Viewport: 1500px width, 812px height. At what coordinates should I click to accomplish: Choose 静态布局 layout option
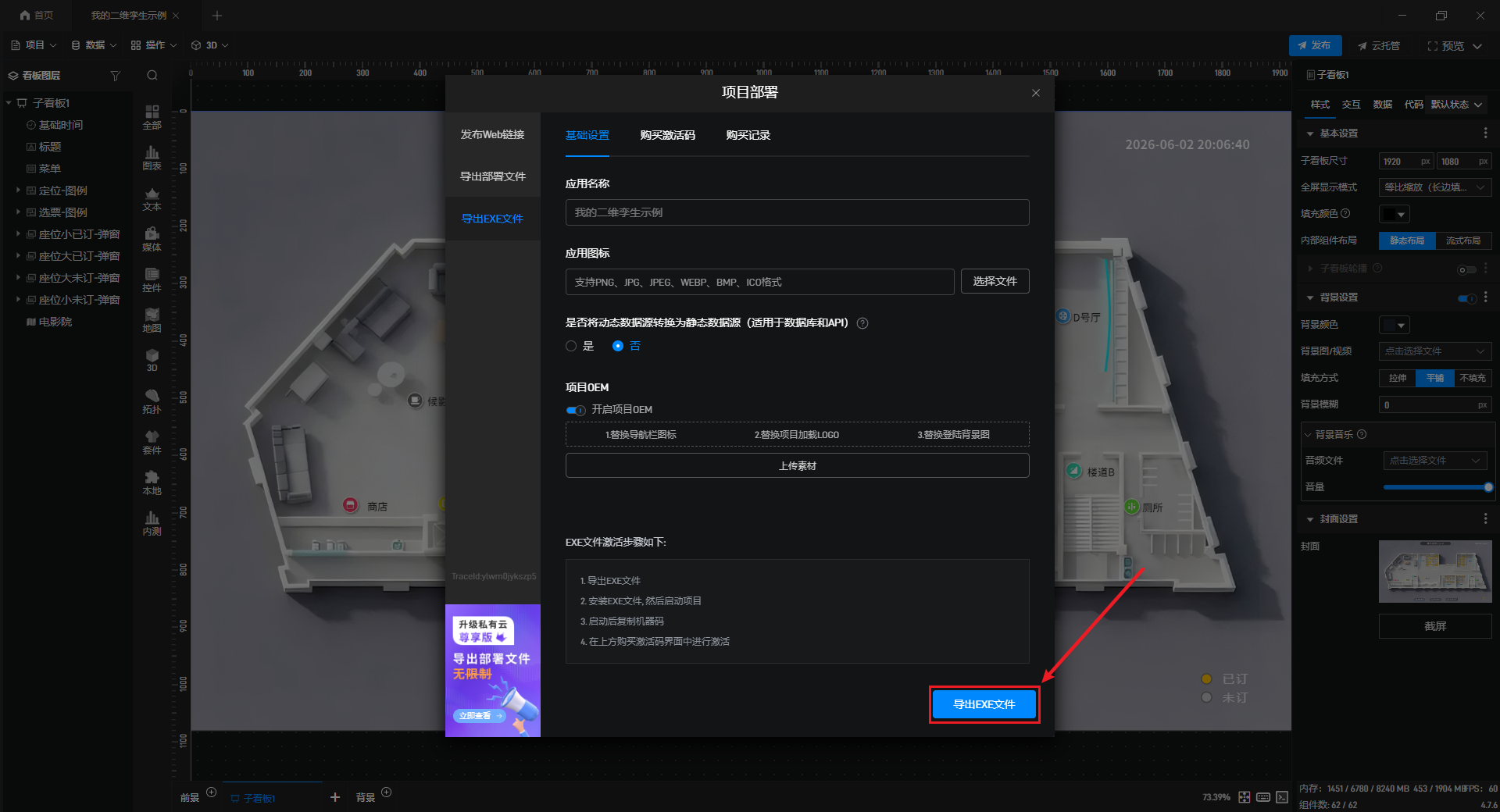tap(1407, 240)
